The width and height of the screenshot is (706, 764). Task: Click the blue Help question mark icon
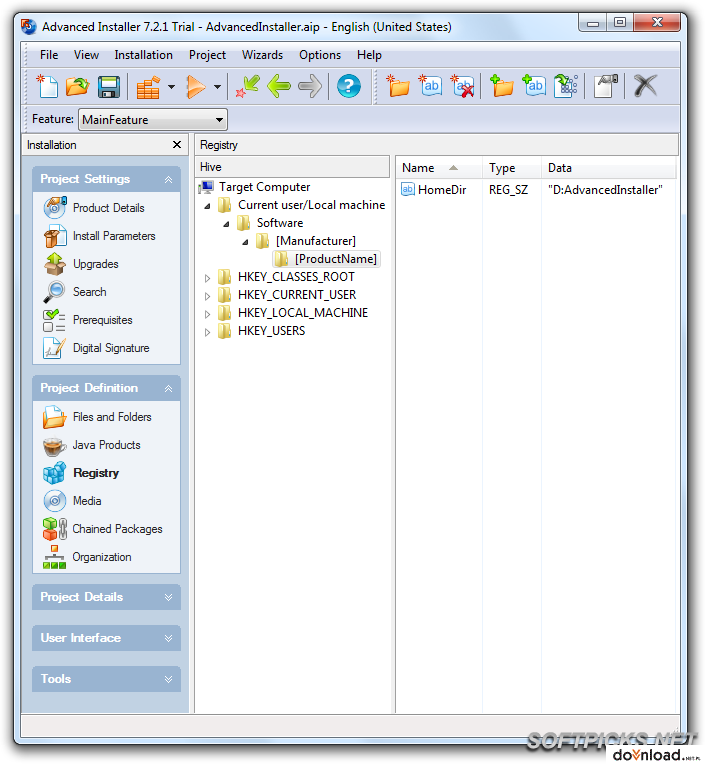click(x=349, y=86)
